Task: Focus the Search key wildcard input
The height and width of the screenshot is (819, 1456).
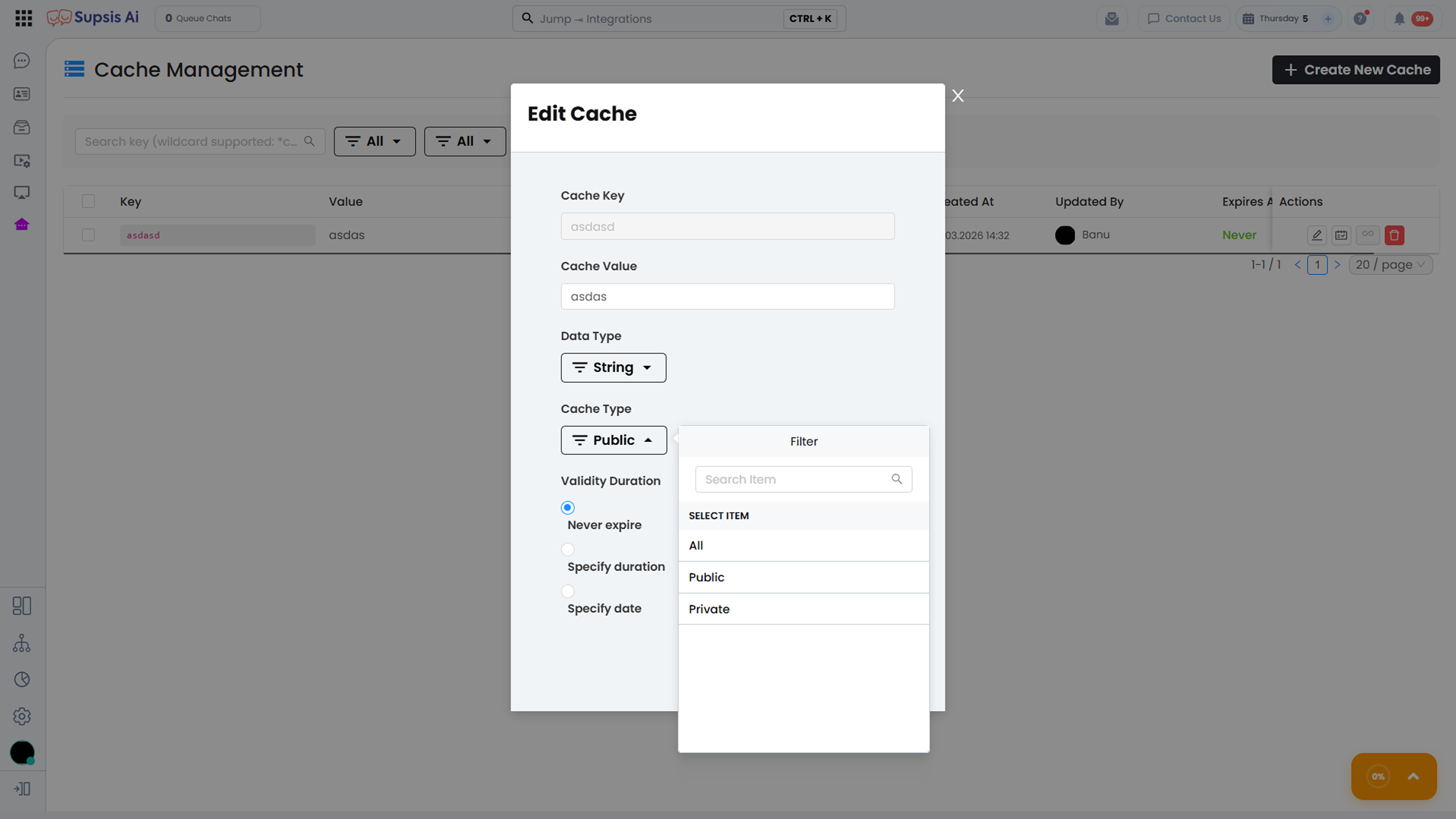Action: coord(200,142)
